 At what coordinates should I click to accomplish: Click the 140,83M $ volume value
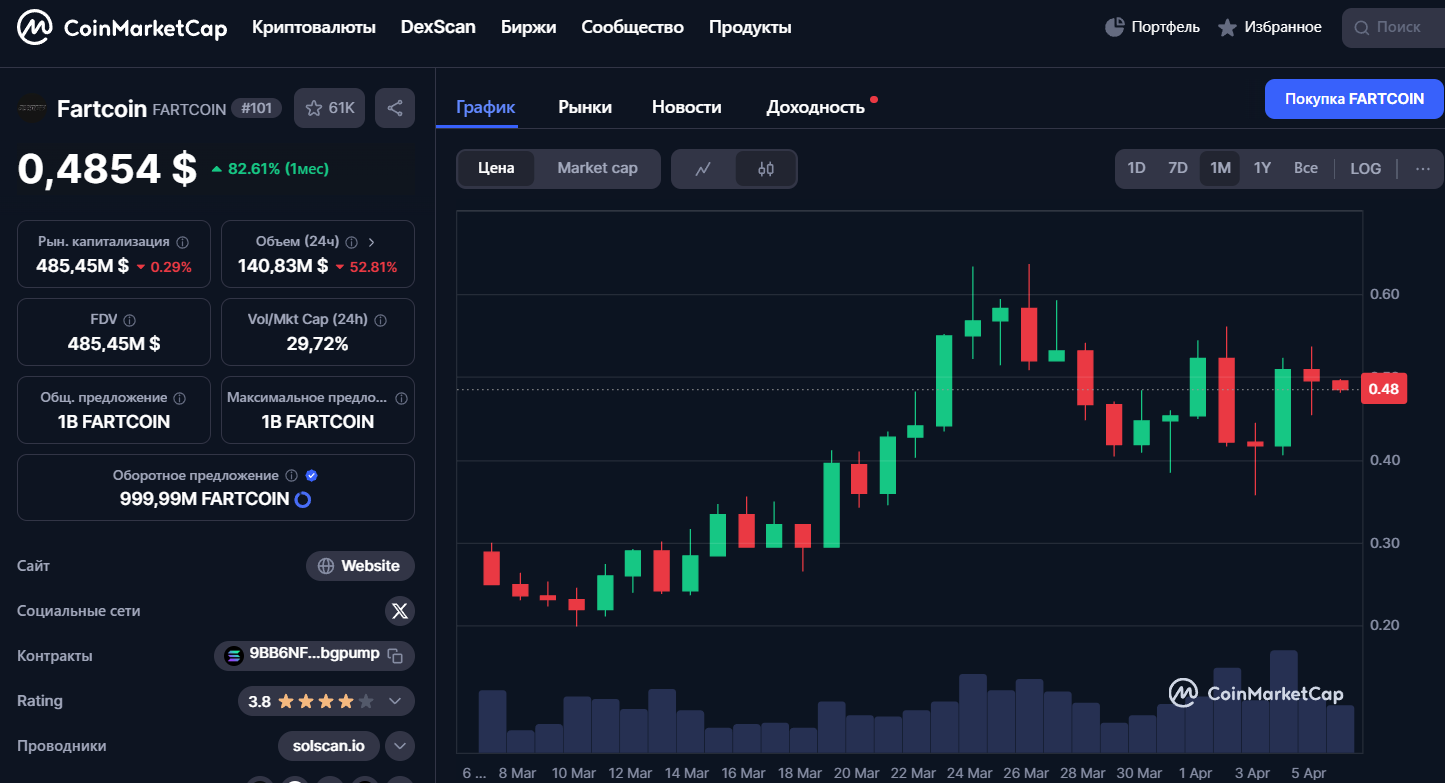(x=283, y=266)
